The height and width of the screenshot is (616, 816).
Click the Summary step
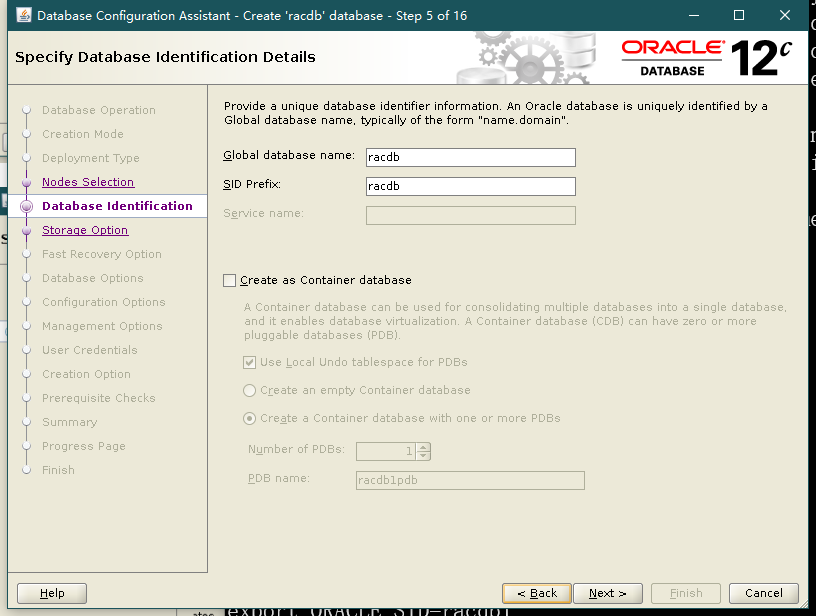70,422
